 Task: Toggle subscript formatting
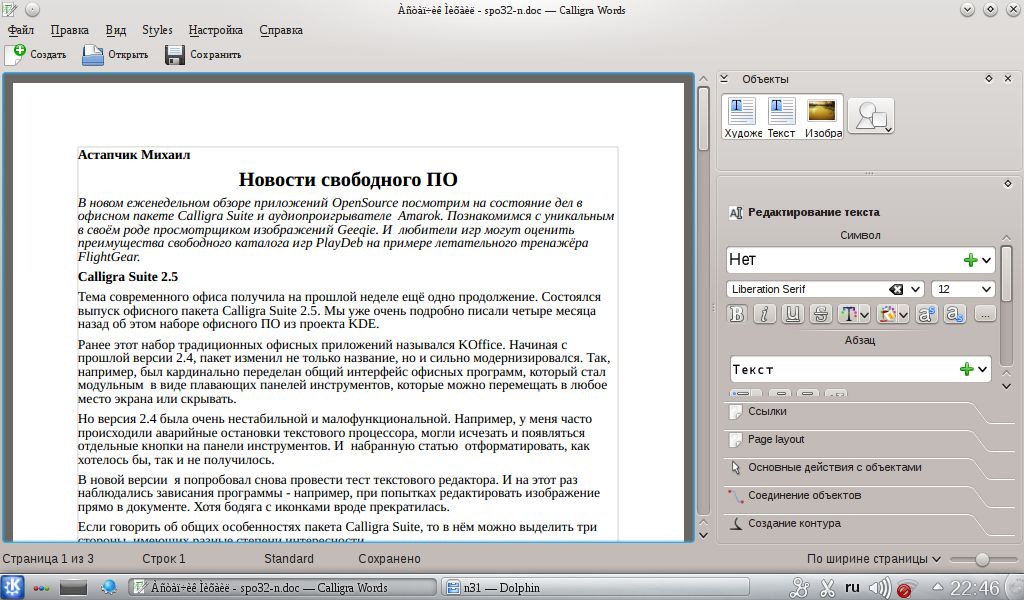pyautogui.click(x=954, y=314)
